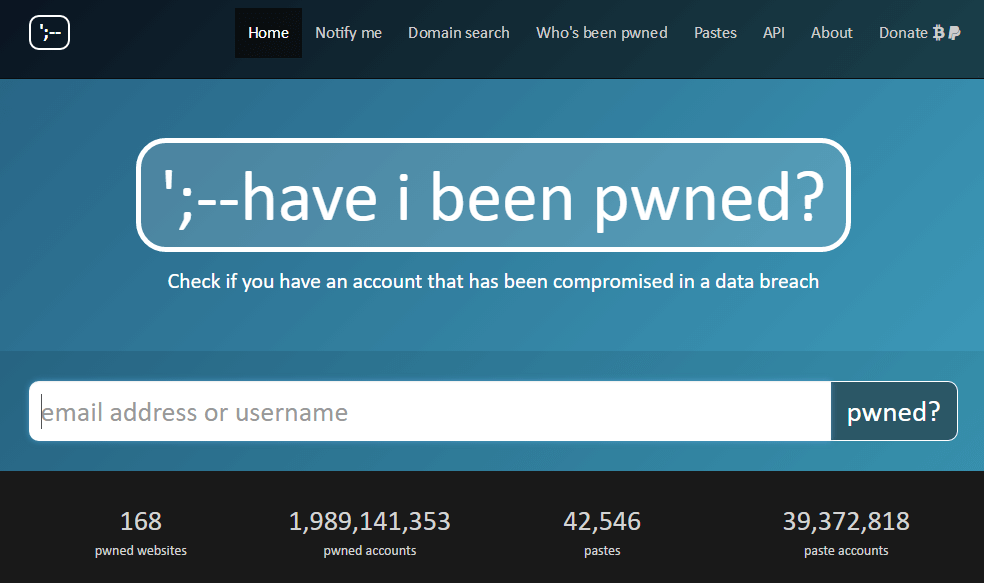Click the 42,546 pastes statistic
984x583 pixels.
pos(601,521)
